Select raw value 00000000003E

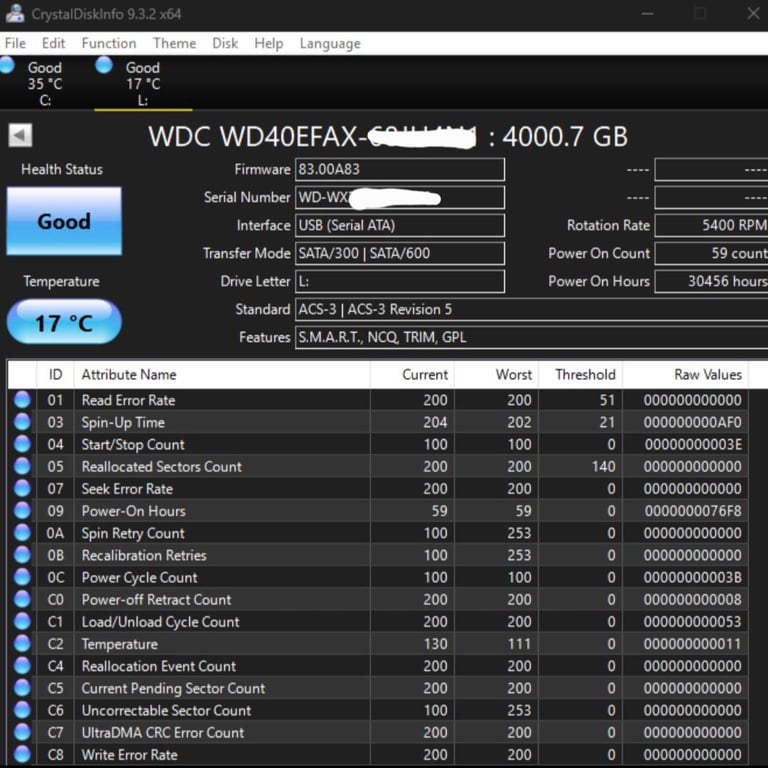tap(693, 444)
